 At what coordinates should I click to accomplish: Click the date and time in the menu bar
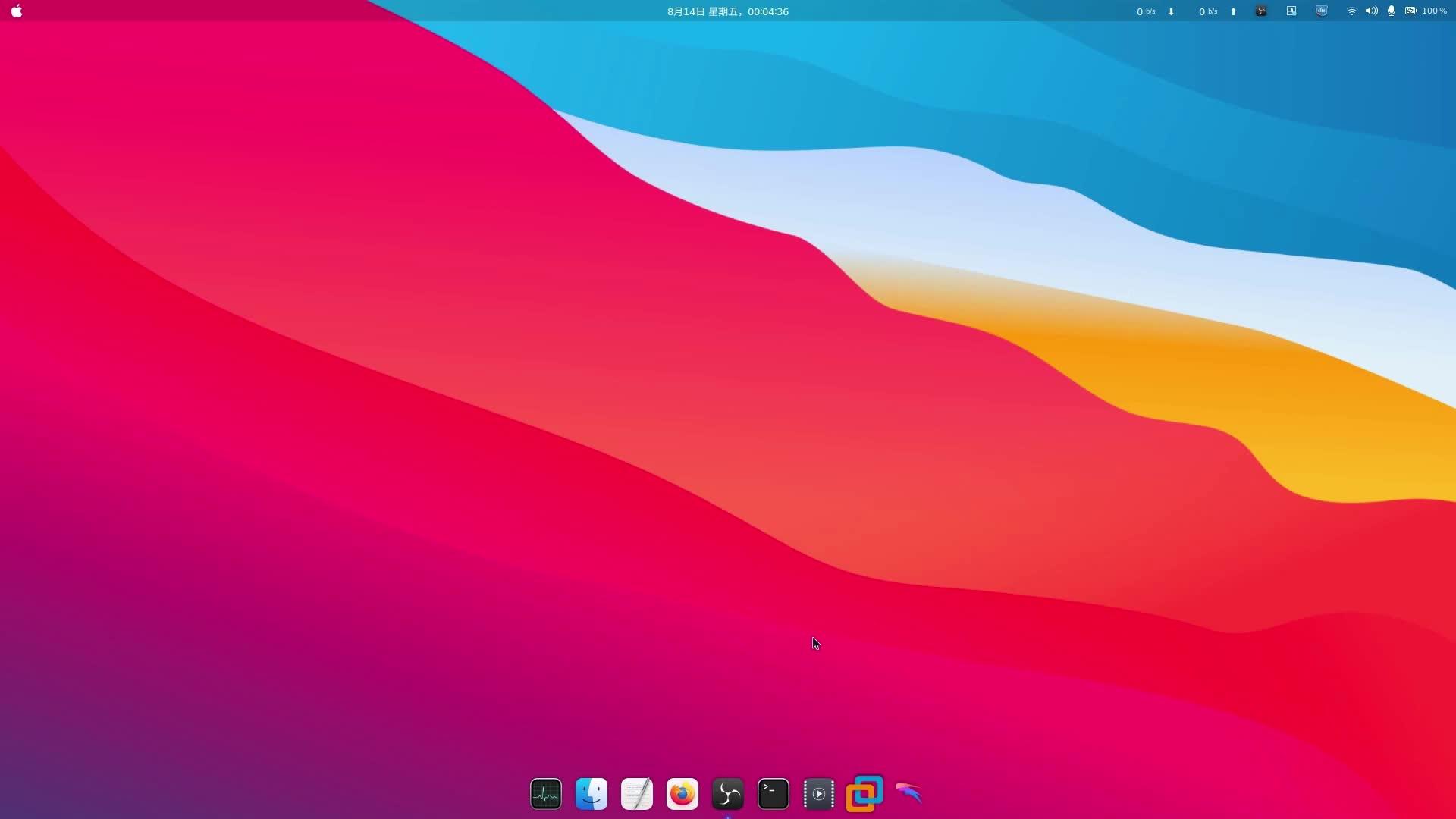click(x=727, y=11)
